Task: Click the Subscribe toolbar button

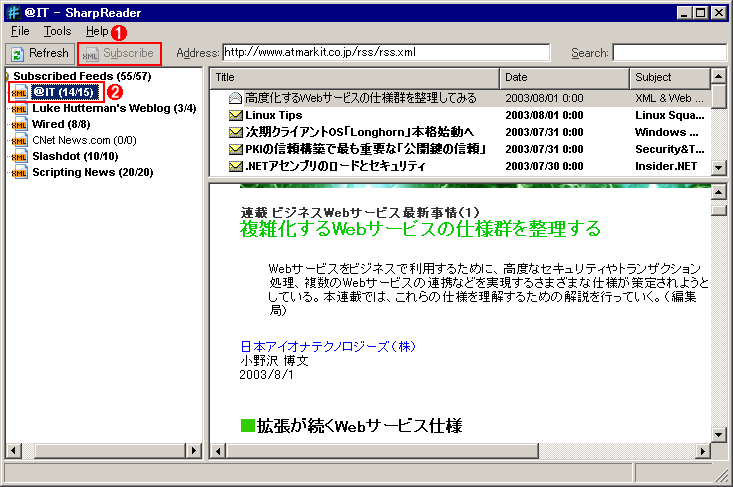Action: click(x=120, y=54)
